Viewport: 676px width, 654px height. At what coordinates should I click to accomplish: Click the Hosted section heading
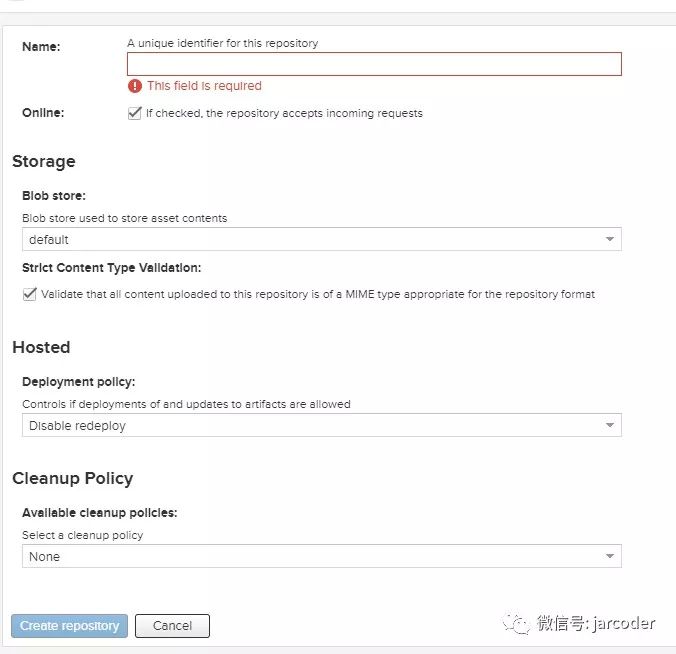click(41, 347)
